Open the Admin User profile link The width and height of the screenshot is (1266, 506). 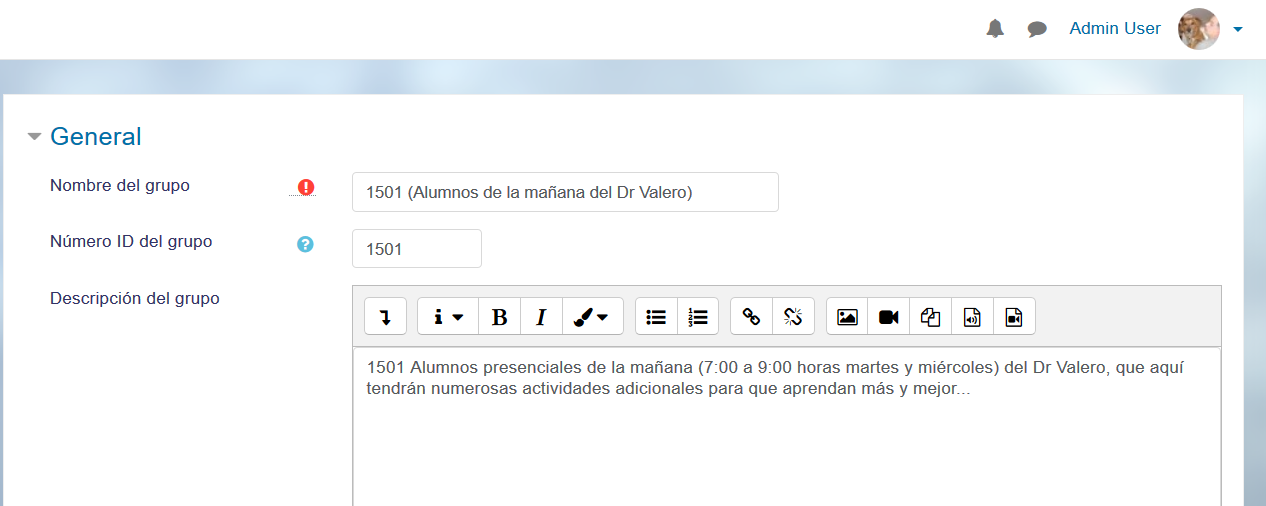1115,28
